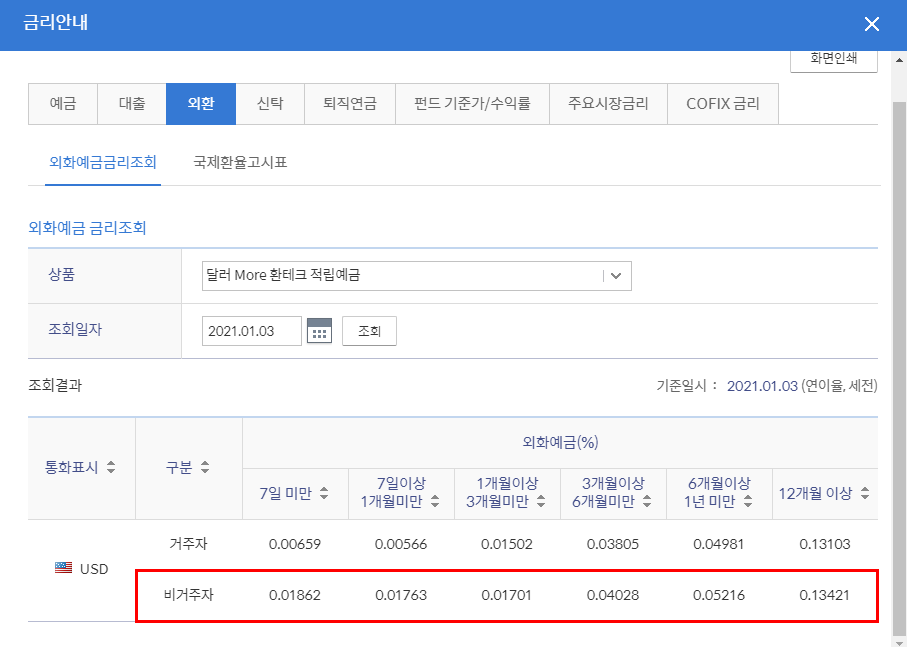Expand the 상품 dropdown chevron

tap(616, 276)
